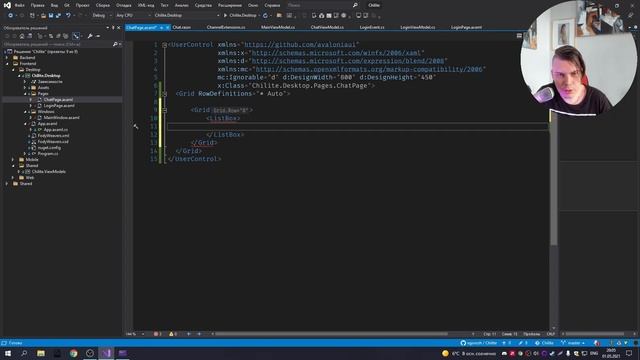Screen dimensions: 640x360
Task: Select FodyWeavers.xml in Solution Explorer
Action: point(53,136)
